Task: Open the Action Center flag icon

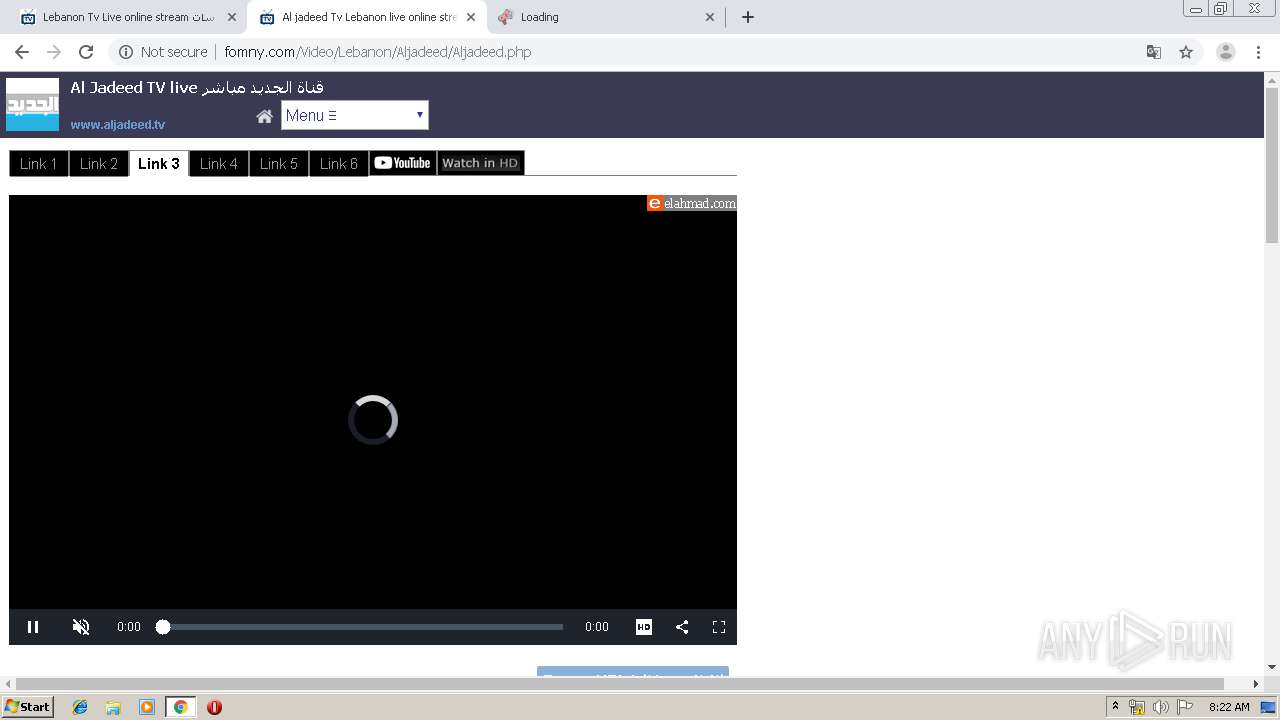Action: pos(1185,707)
